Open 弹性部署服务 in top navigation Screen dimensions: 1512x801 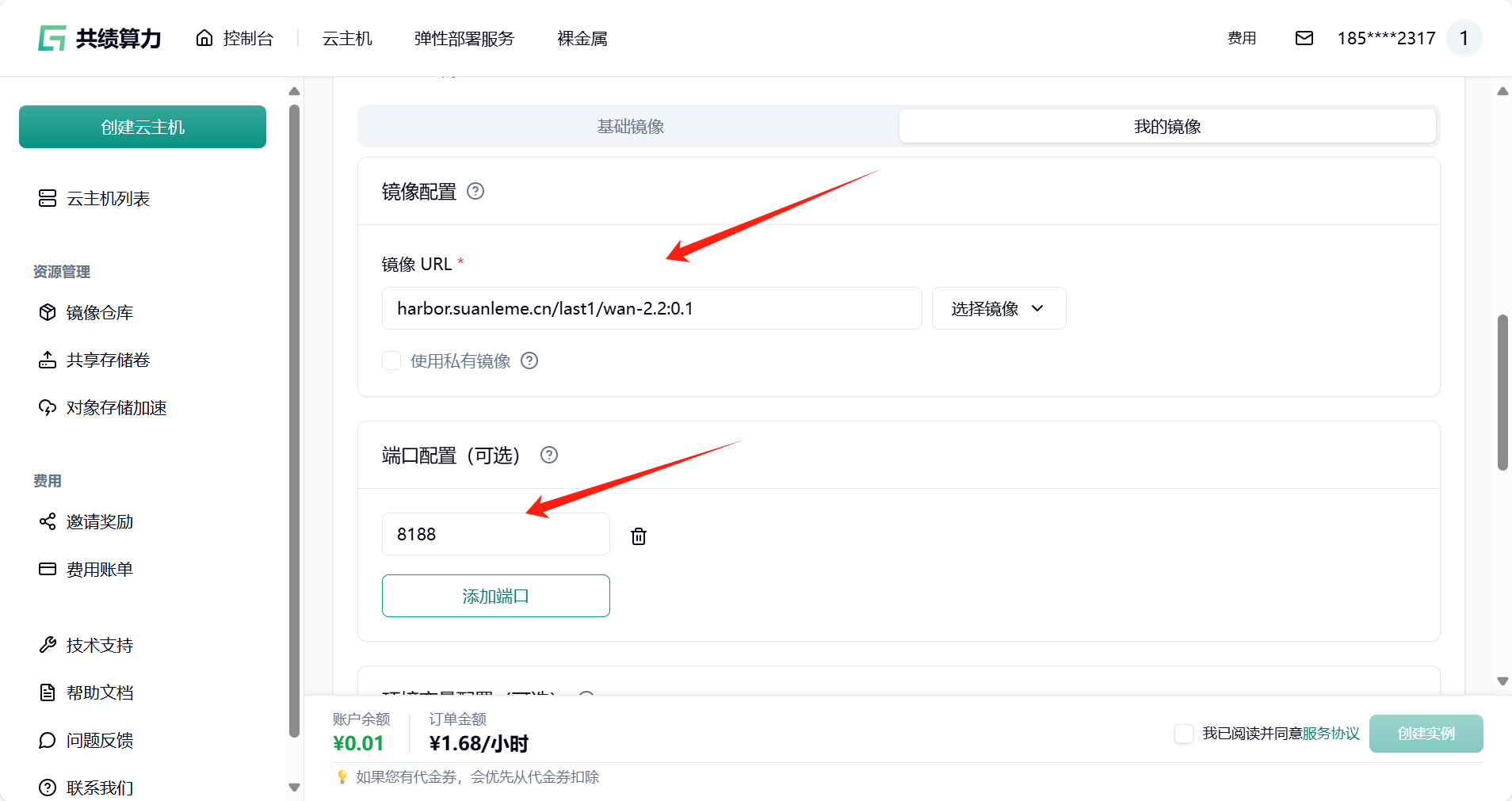coord(464,38)
